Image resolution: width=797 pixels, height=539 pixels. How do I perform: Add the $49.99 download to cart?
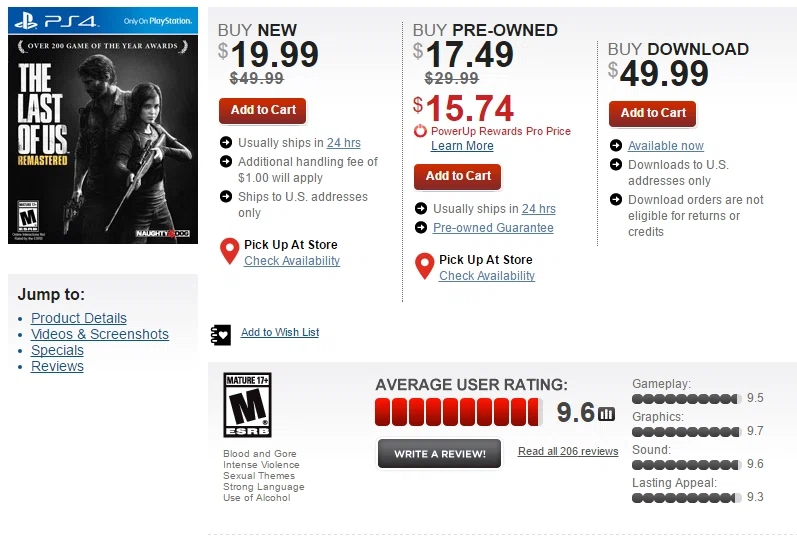point(653,113)
